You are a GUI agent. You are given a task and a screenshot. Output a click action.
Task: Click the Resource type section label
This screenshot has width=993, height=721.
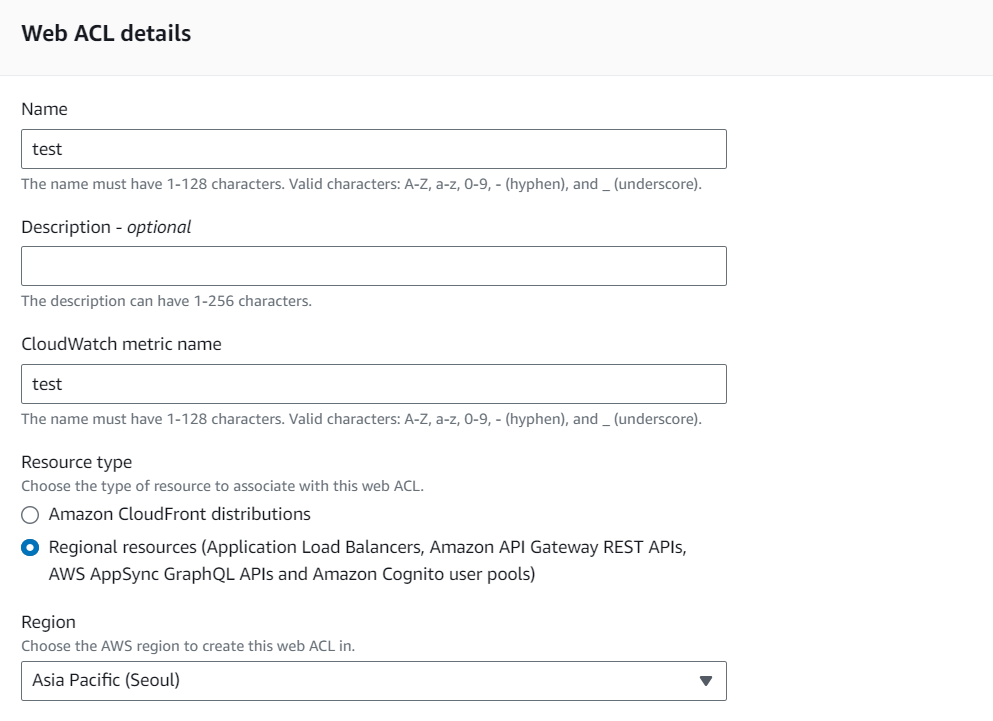pos(77,462)
